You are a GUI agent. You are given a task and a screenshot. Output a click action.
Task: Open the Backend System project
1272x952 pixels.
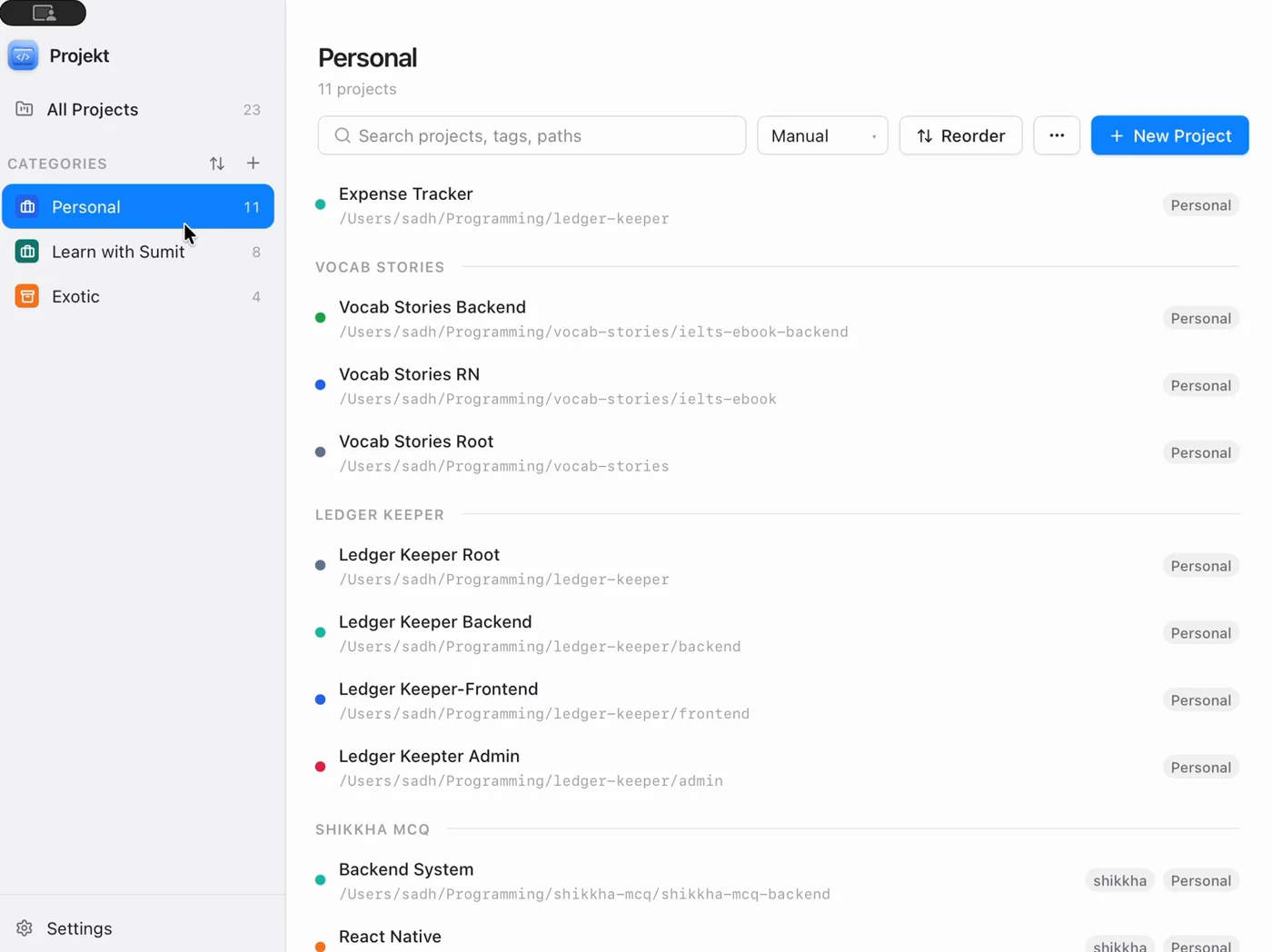(777, 881)
